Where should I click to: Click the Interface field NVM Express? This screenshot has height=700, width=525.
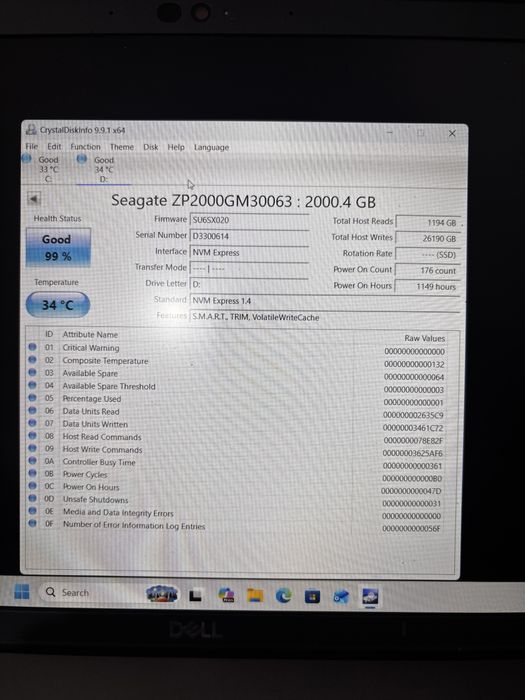[x=249, y=252]
